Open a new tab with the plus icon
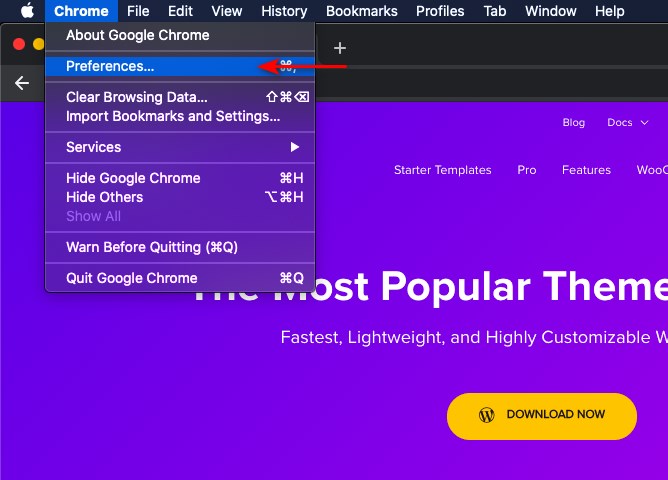 pos(340,48)
